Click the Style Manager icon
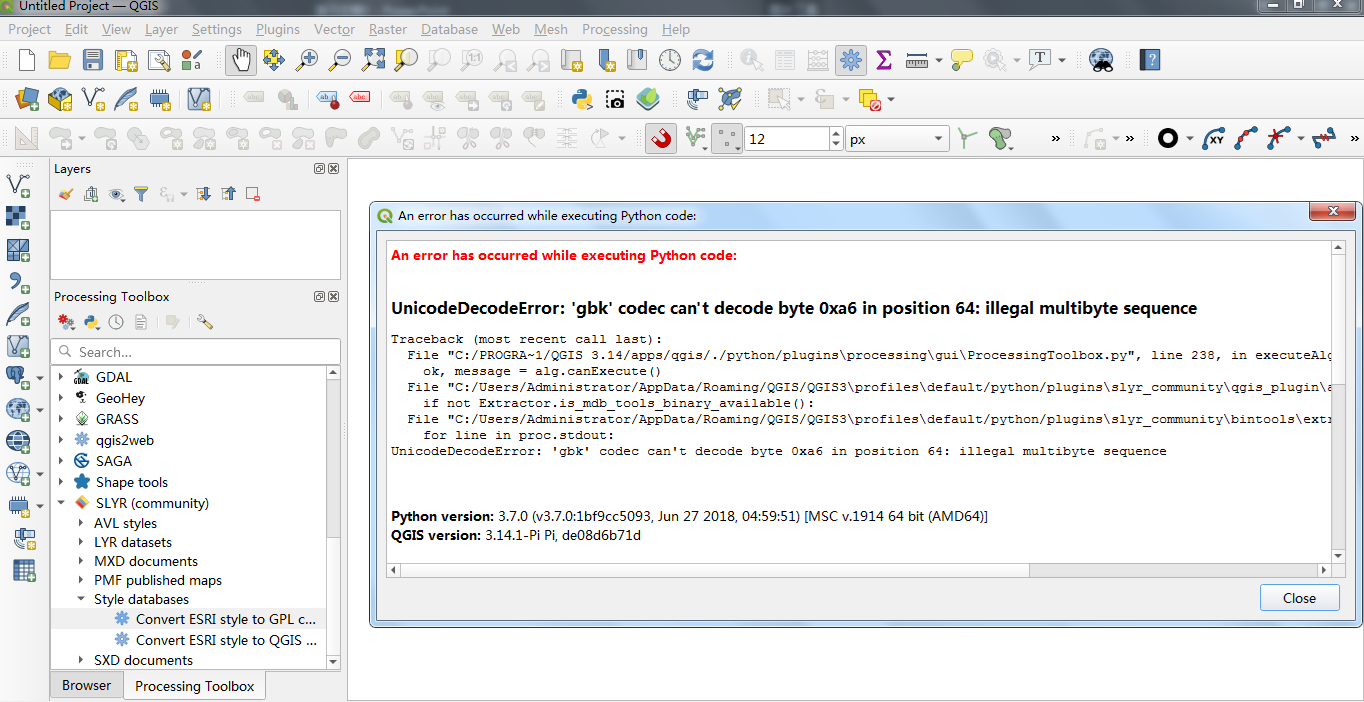This screenshot has height=702, width=1364. [191, 60]
